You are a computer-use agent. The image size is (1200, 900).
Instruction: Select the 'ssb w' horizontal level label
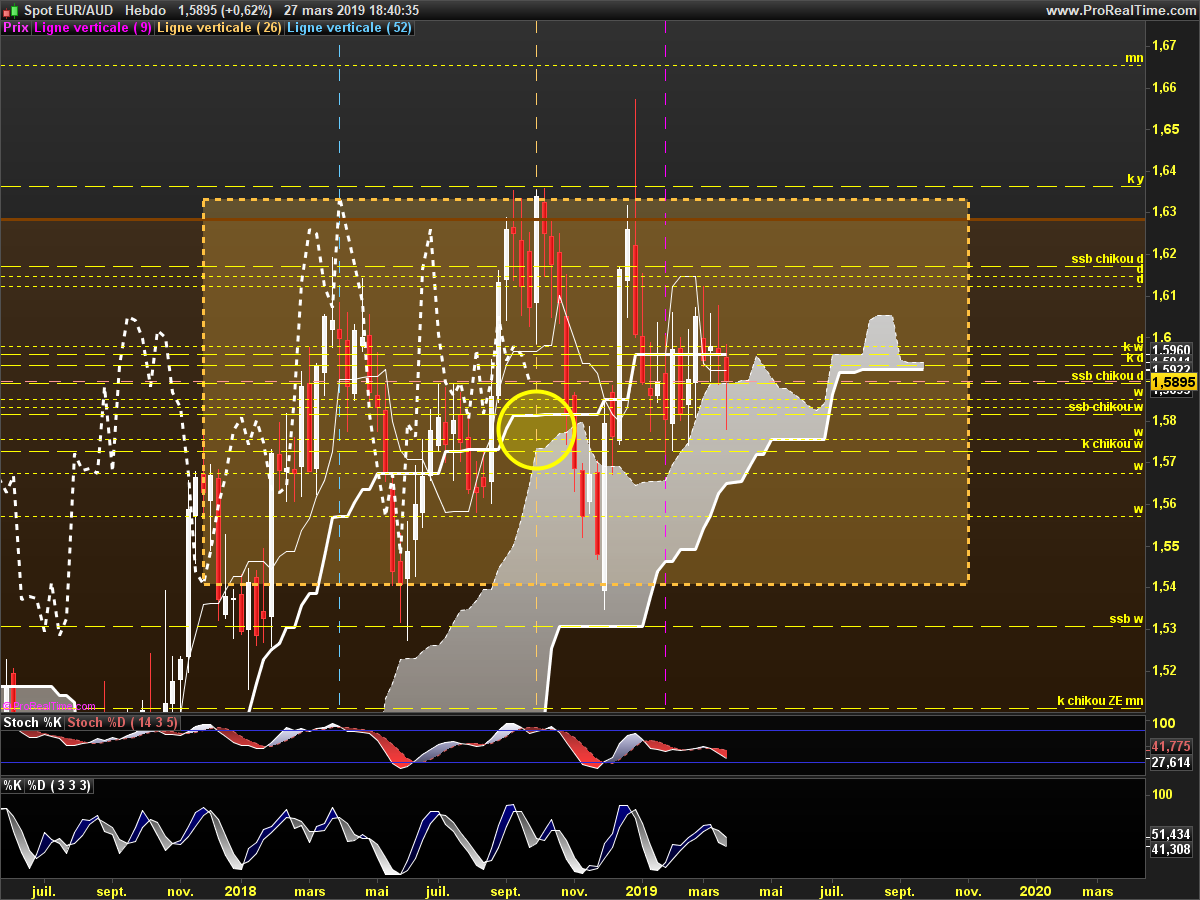pos(1126,619)
